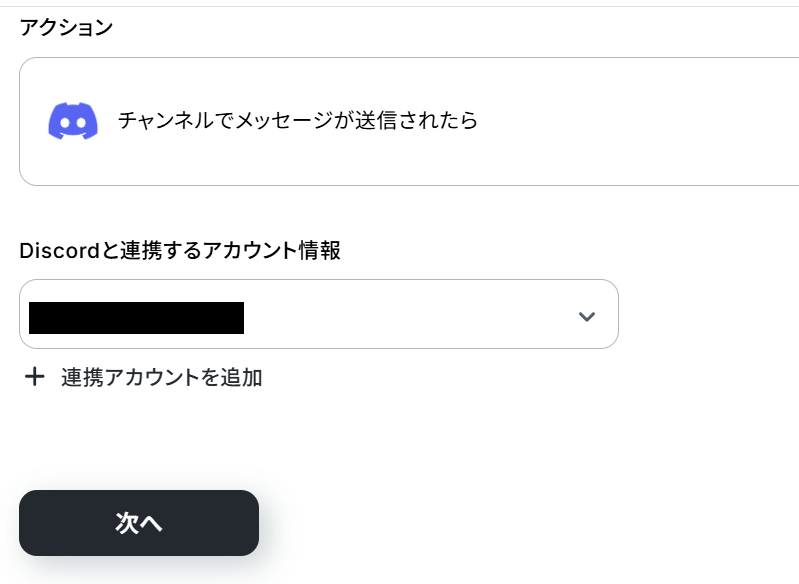Click the Discordと連携するアカウント情報 label
Viewport: 799px width, 584px height.
click(x=180, y=250)
